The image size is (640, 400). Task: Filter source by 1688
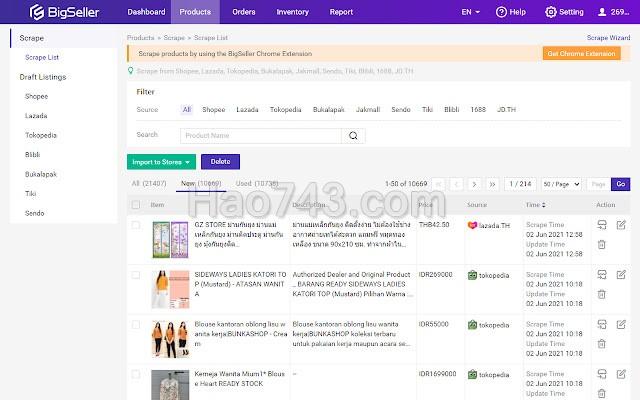pos(478,109)
